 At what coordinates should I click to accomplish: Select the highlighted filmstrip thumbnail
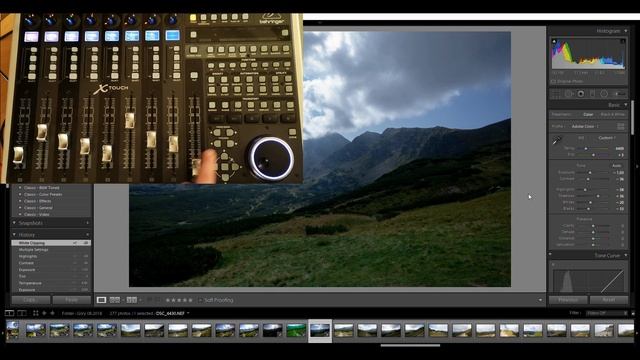coord(320,330)
